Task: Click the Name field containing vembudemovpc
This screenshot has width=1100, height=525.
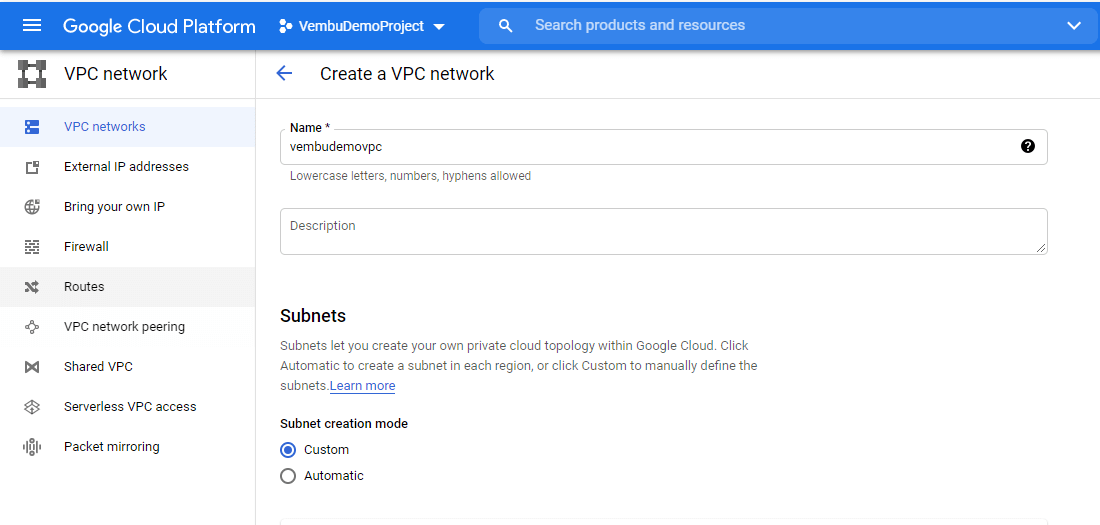Action: (x=664, y=147)
